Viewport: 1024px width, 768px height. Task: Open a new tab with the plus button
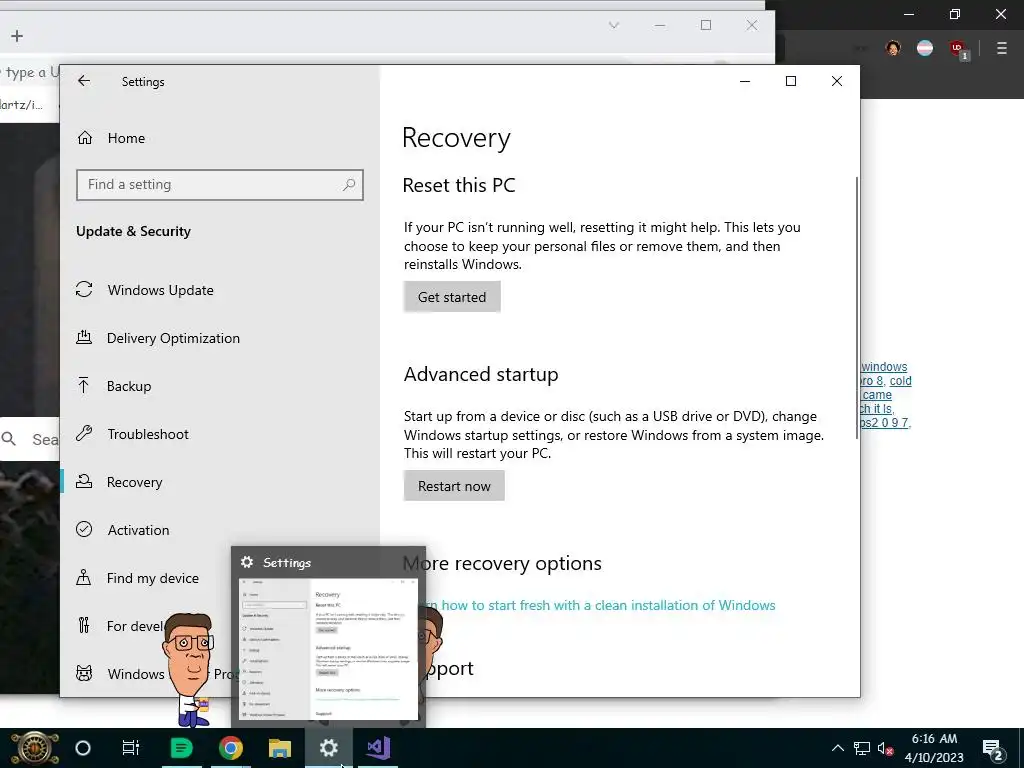[x=17, y=36]
